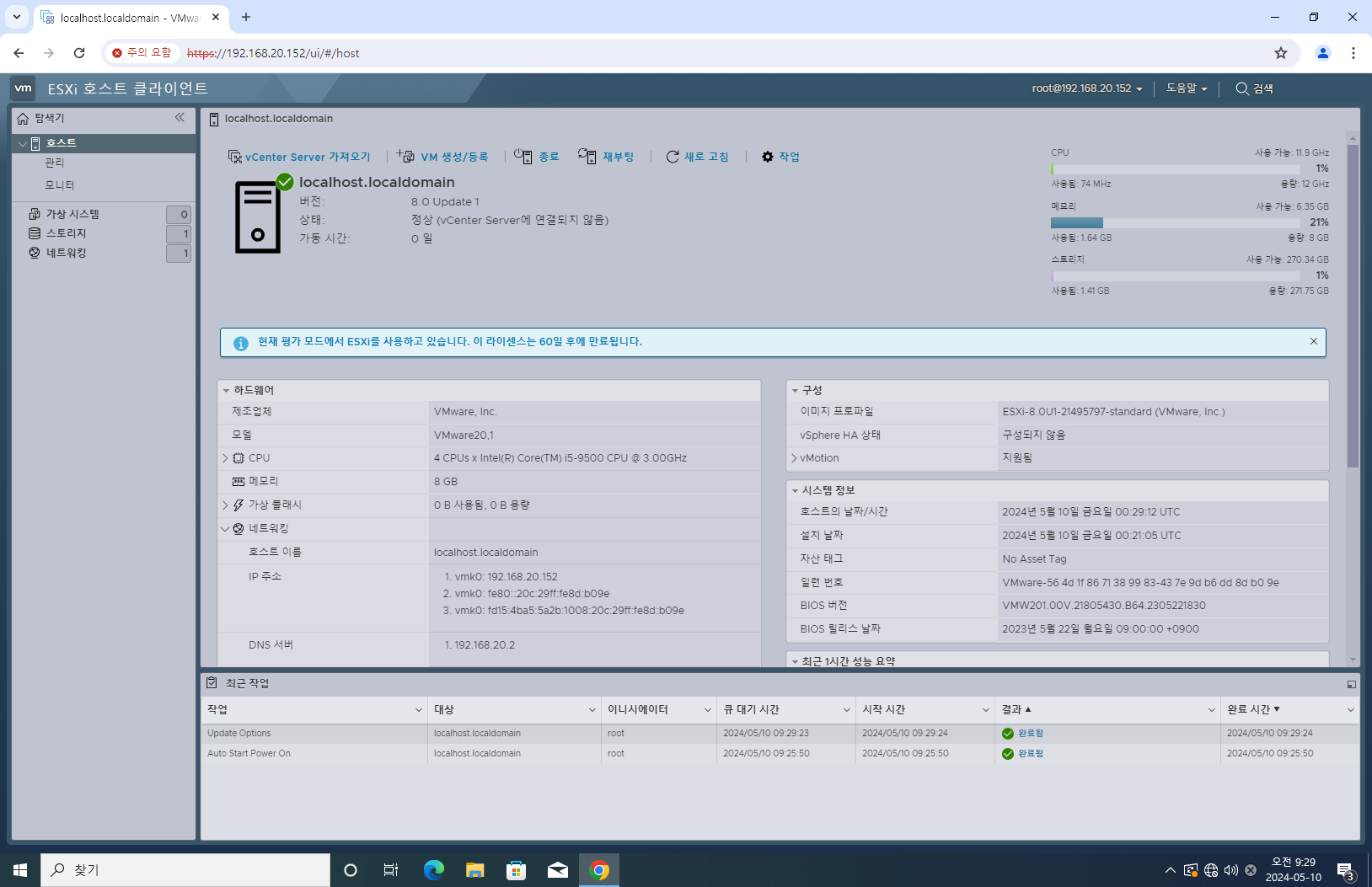
Task: Expand the vMotion row
Action: [x=794, y=458]
